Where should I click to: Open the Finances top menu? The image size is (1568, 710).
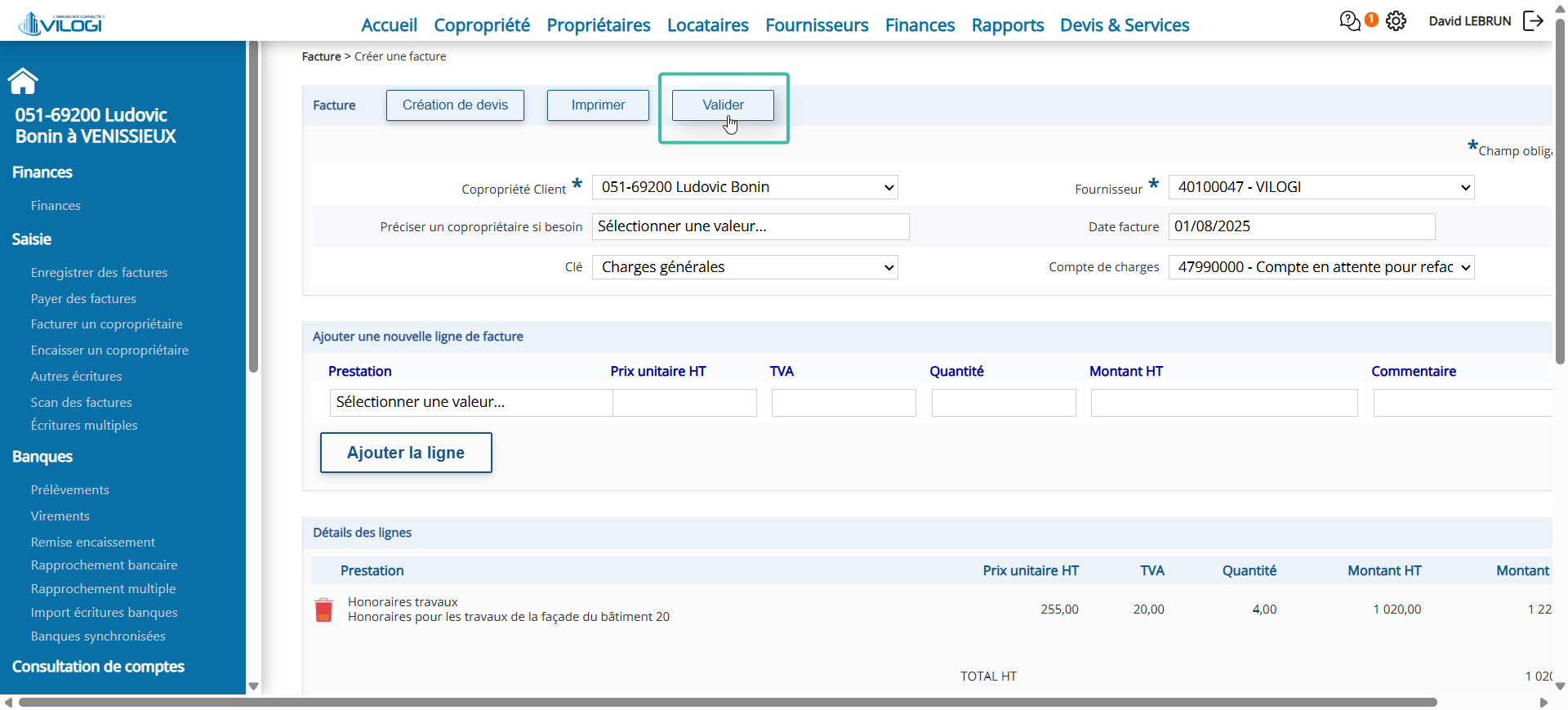(x=920, y=25)
